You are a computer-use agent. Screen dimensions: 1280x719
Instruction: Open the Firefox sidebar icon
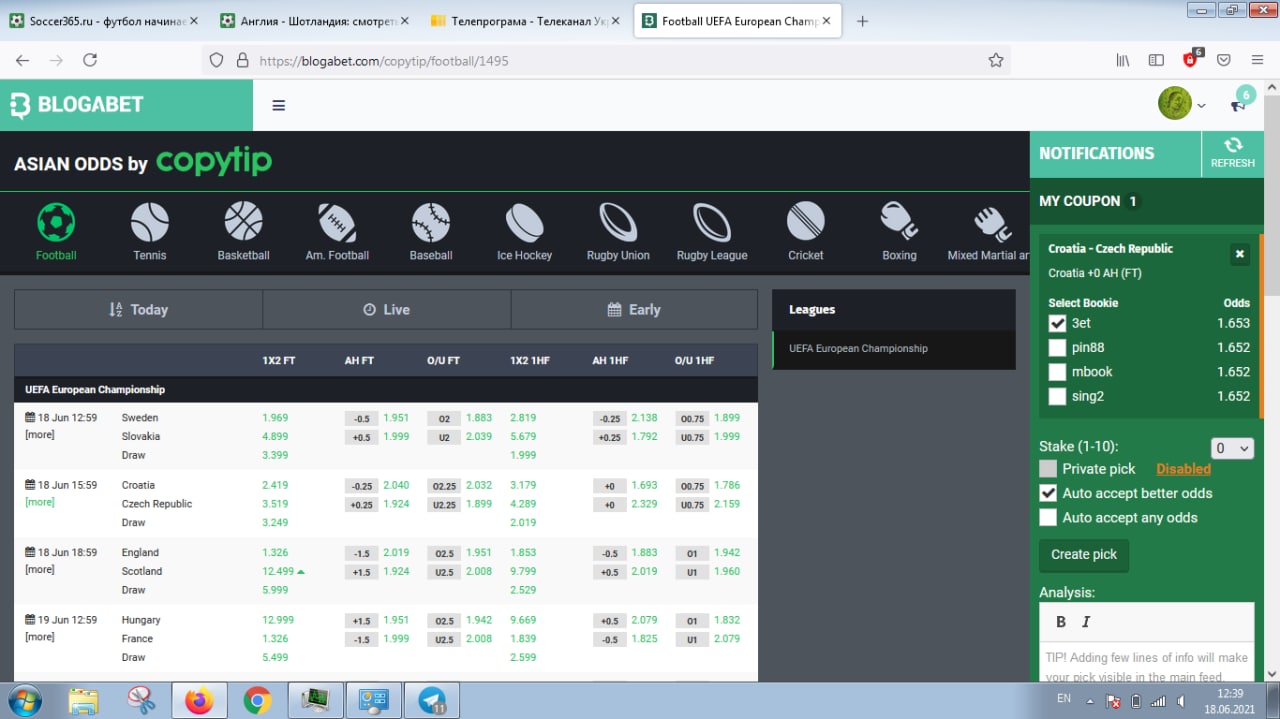click(1156, 60)
